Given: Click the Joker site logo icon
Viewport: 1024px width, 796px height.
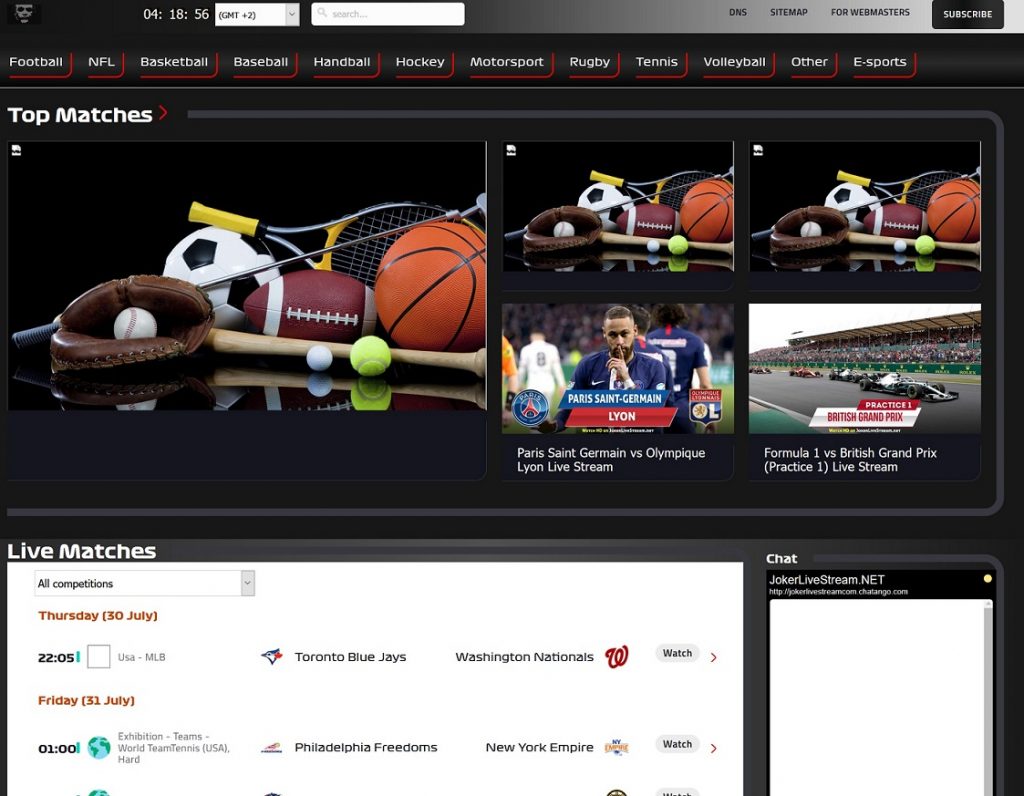Looking at the screenshot, I should click(24, 13).
